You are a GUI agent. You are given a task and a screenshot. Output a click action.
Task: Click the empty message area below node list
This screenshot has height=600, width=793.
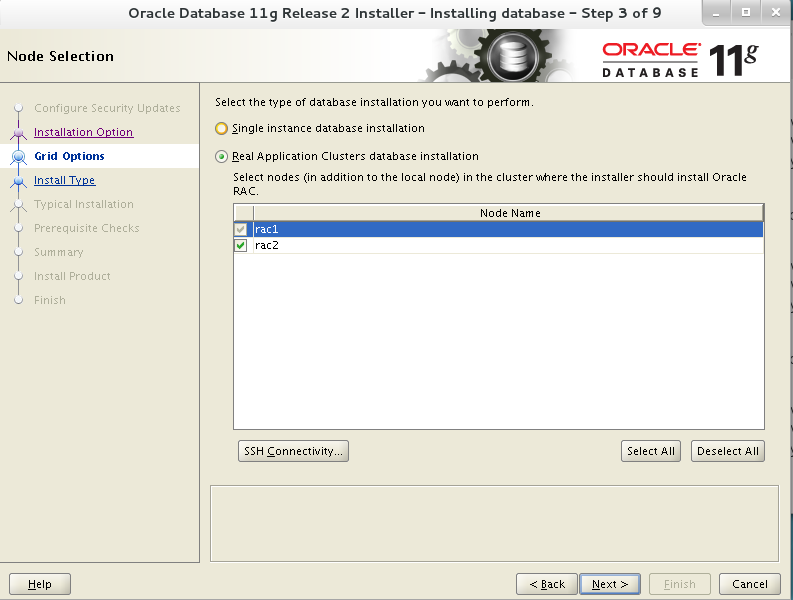pyautogui.click(x=494, y=524)
